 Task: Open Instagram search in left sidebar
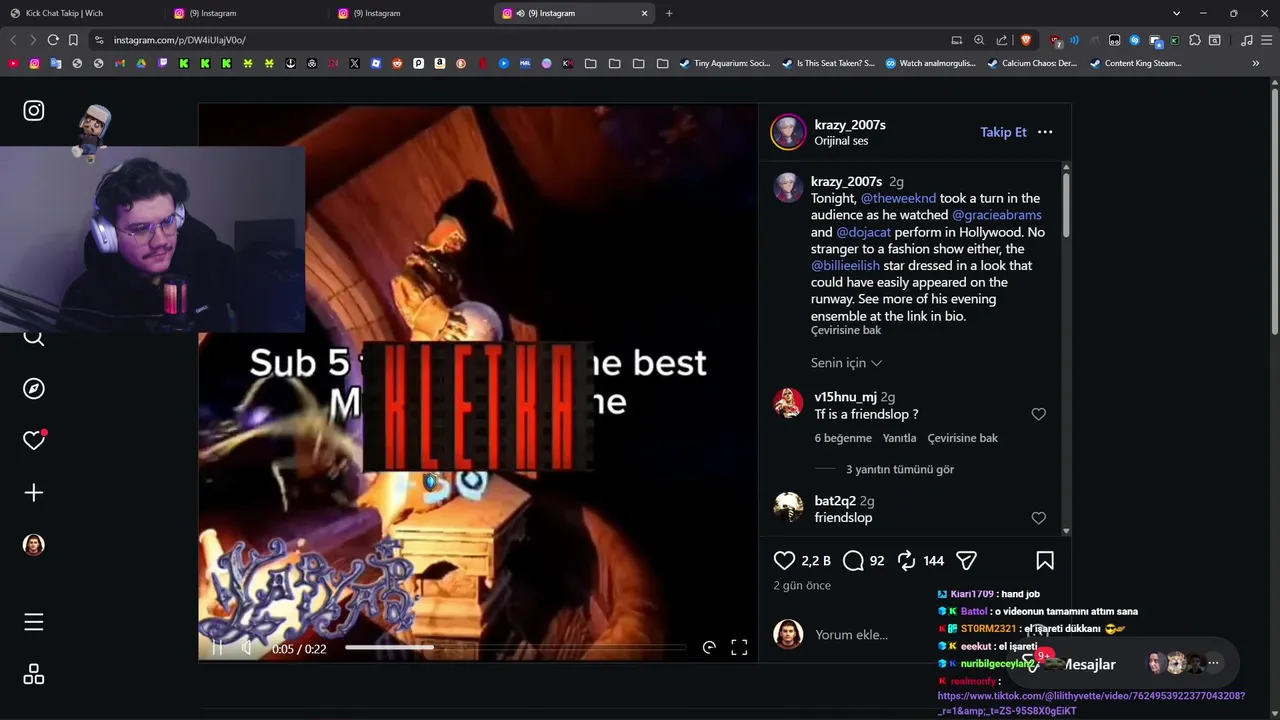pyautogui.click(x=34, y=338)
